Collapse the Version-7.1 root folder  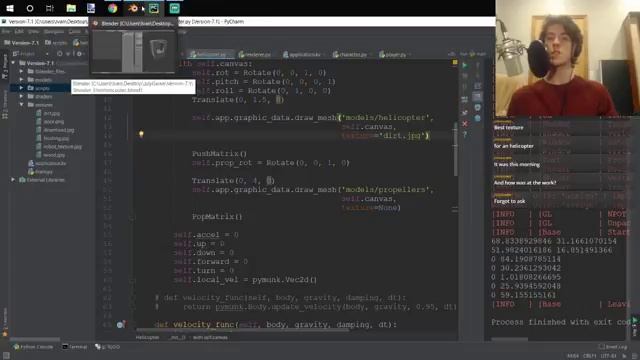tap(13, 63)
